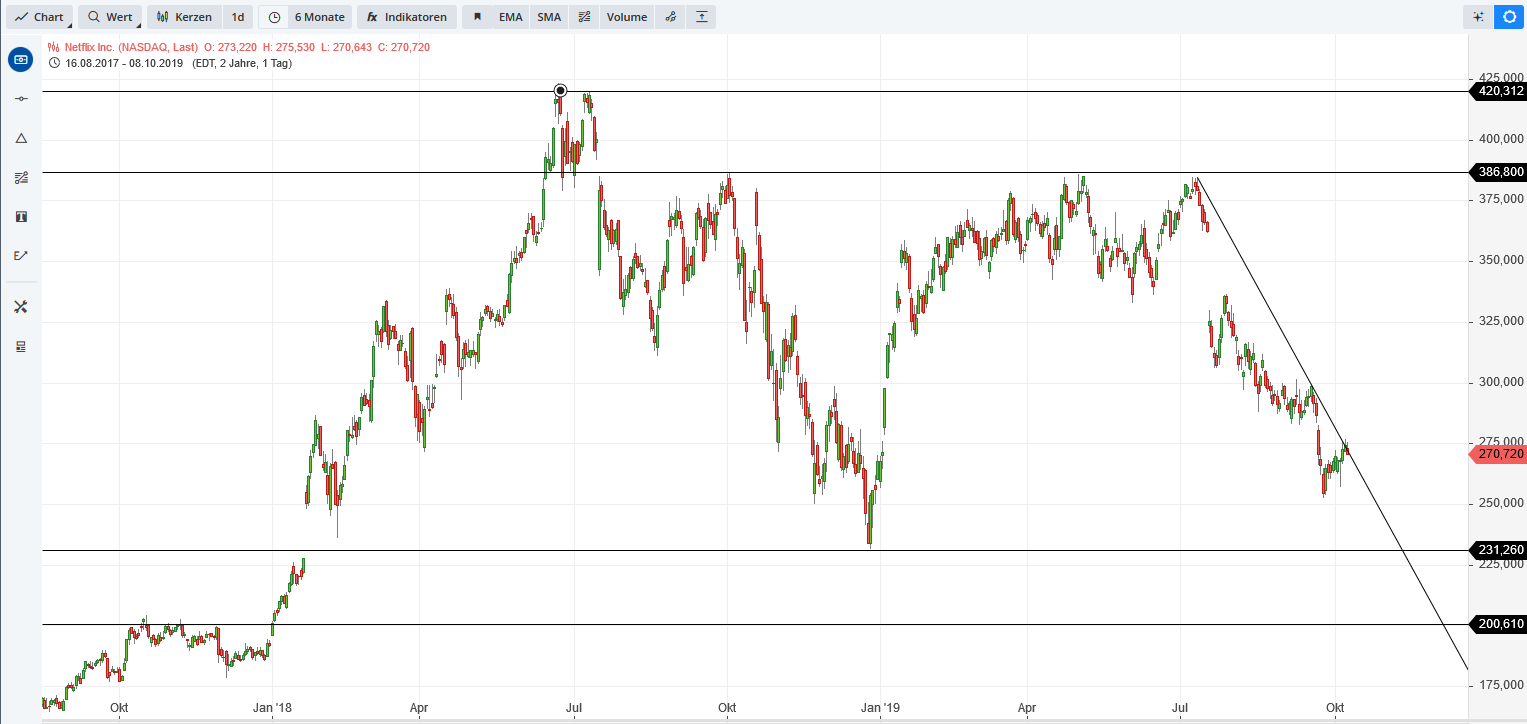Select the horizontal line drawing tool
This screenshot has width=1527, height=724.
point(20,98)
